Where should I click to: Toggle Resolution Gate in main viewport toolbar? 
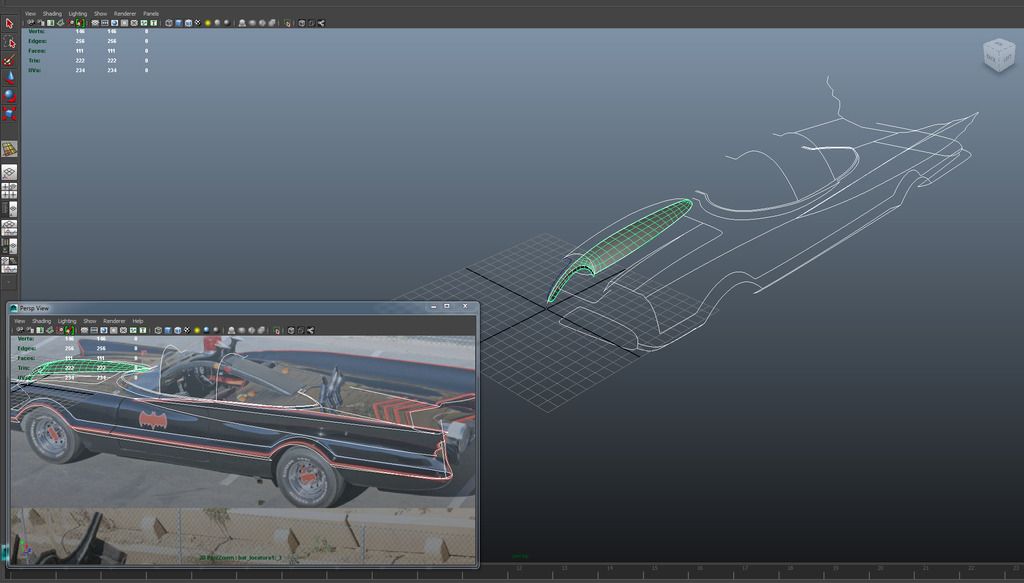pyautogui.click(x=114, y=23)
